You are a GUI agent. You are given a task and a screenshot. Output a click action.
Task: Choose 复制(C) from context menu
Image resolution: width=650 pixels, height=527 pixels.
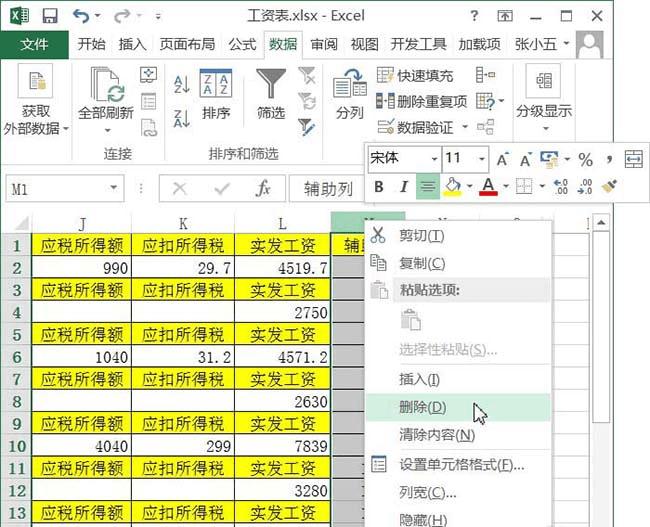click(x=458, y=263)
